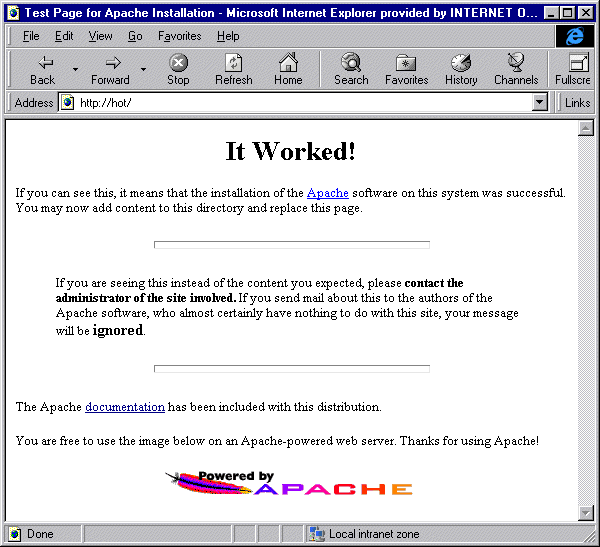Viewport: 600px width, 547px height.
Task: Open the documentation hyperlink
Action: (x=125, y=407)
